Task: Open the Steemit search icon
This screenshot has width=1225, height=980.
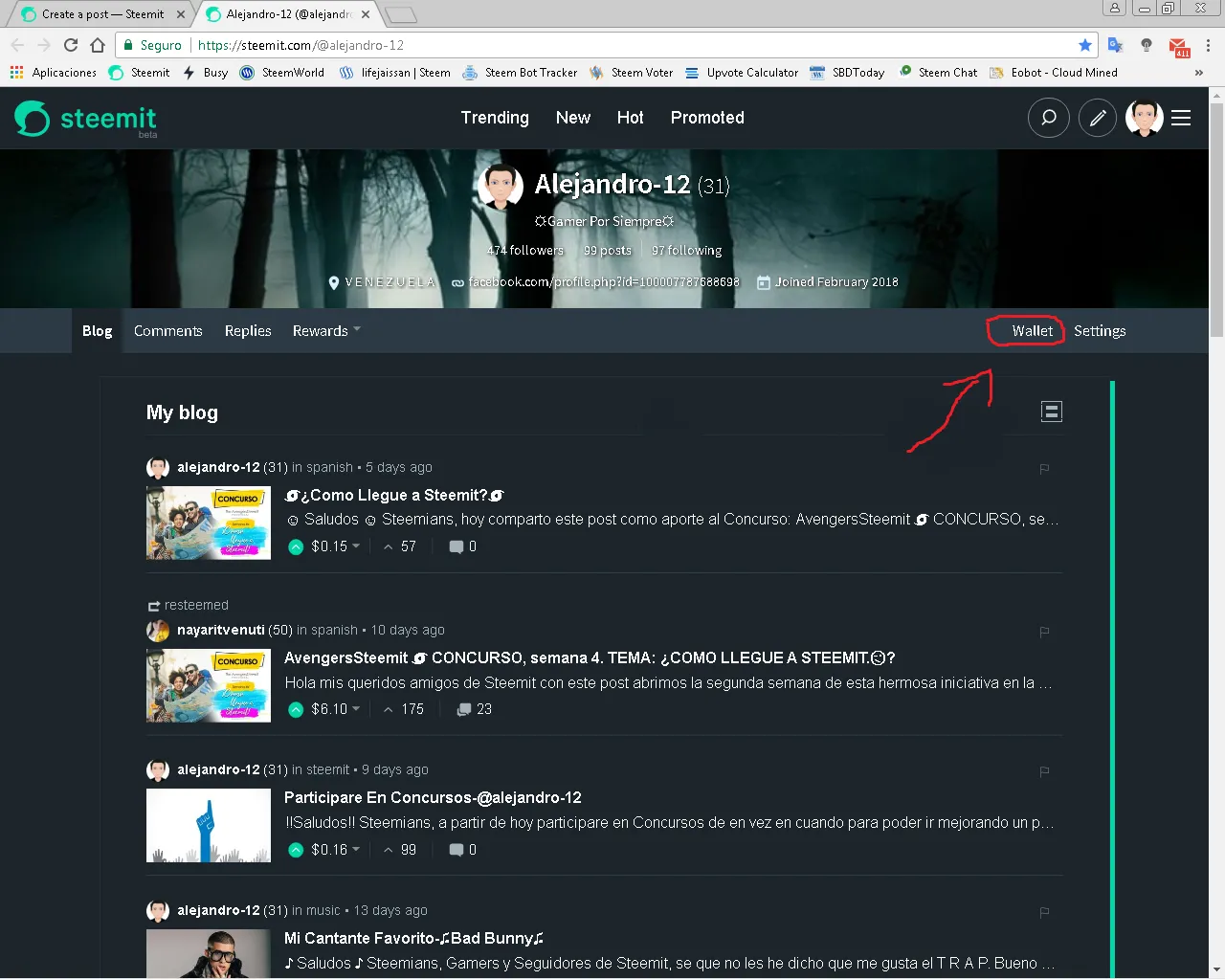Action: coord(1048,118)
